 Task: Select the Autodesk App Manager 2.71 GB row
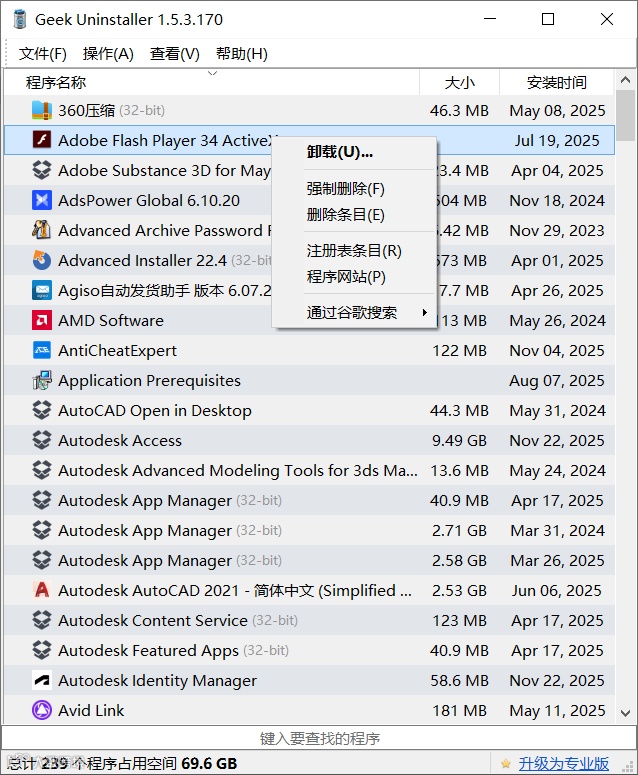[309, 530]
